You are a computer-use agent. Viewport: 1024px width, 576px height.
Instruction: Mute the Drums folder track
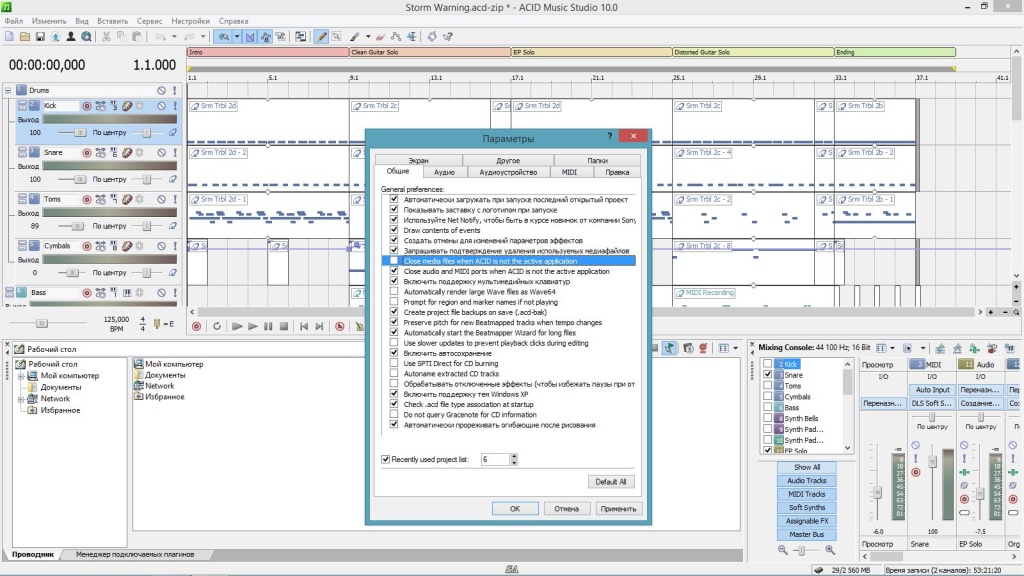click(x=161, y=90)
